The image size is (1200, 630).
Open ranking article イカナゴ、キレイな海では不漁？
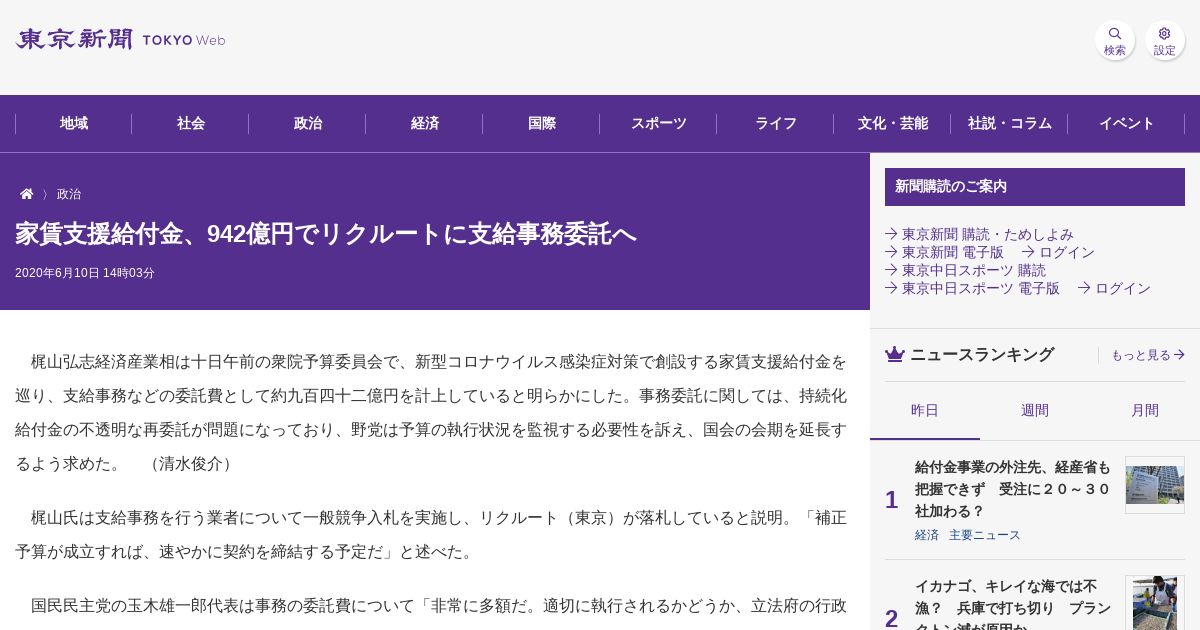click(x=1013, y=604)
